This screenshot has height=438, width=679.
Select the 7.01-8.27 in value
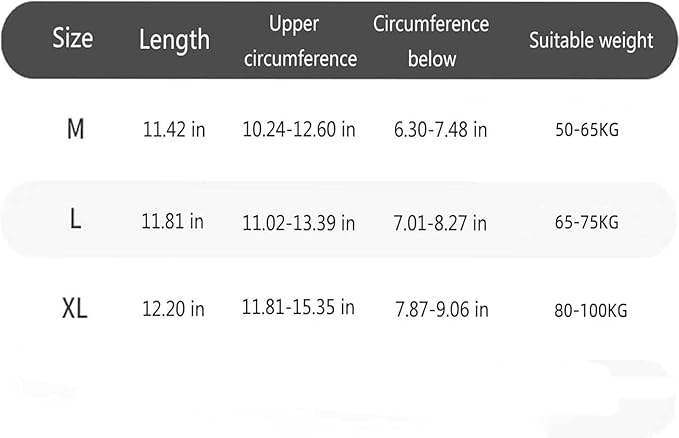(438, 221)
